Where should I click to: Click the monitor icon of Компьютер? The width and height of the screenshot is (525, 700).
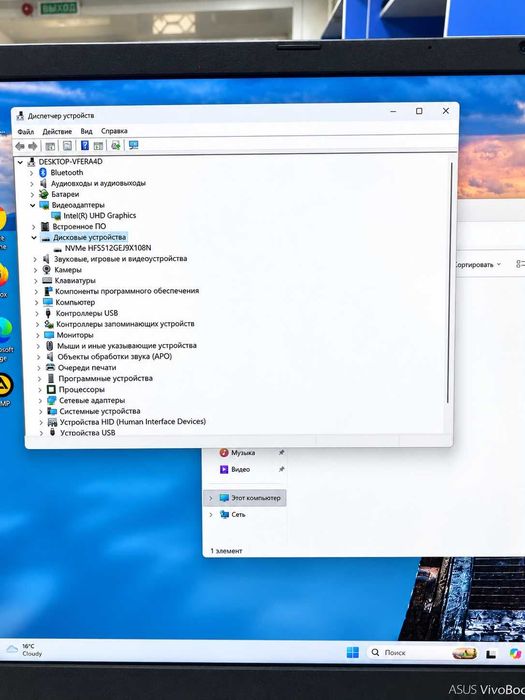pyautogui.click(x=48, y=302)
